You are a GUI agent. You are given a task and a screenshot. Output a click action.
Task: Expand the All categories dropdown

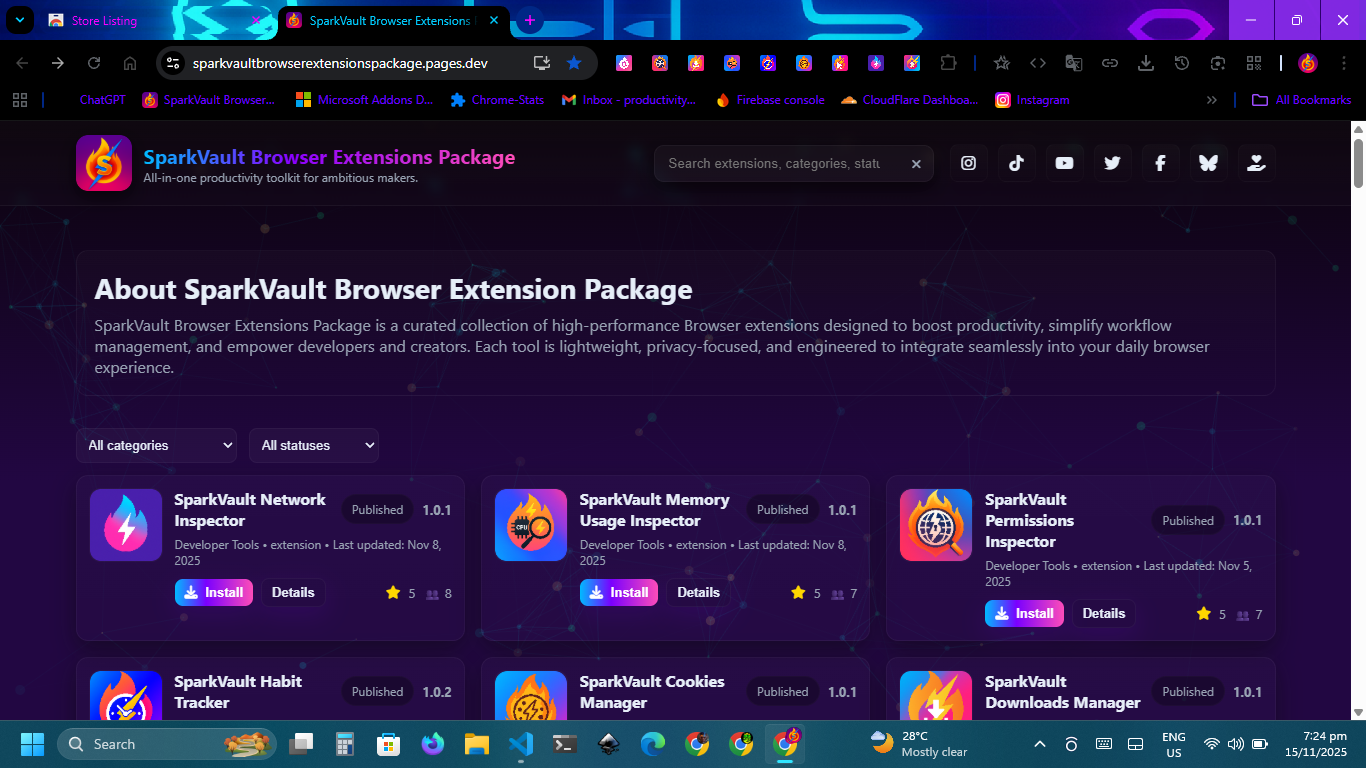pos(157,445)
